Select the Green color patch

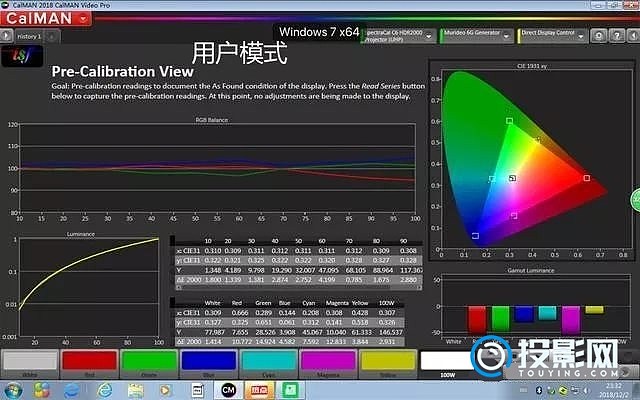(x=147, y=363)
